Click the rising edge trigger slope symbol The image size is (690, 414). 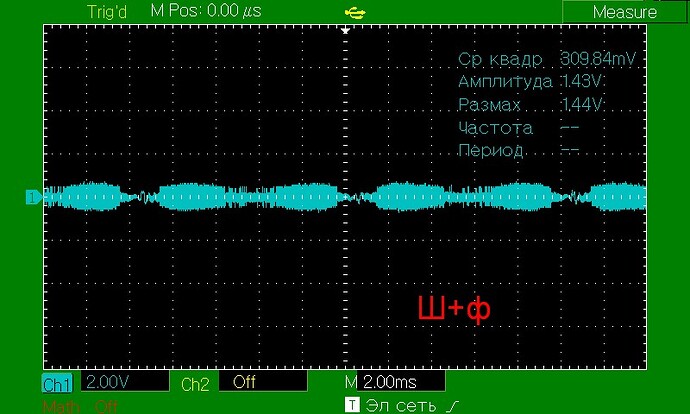(455, 405)
